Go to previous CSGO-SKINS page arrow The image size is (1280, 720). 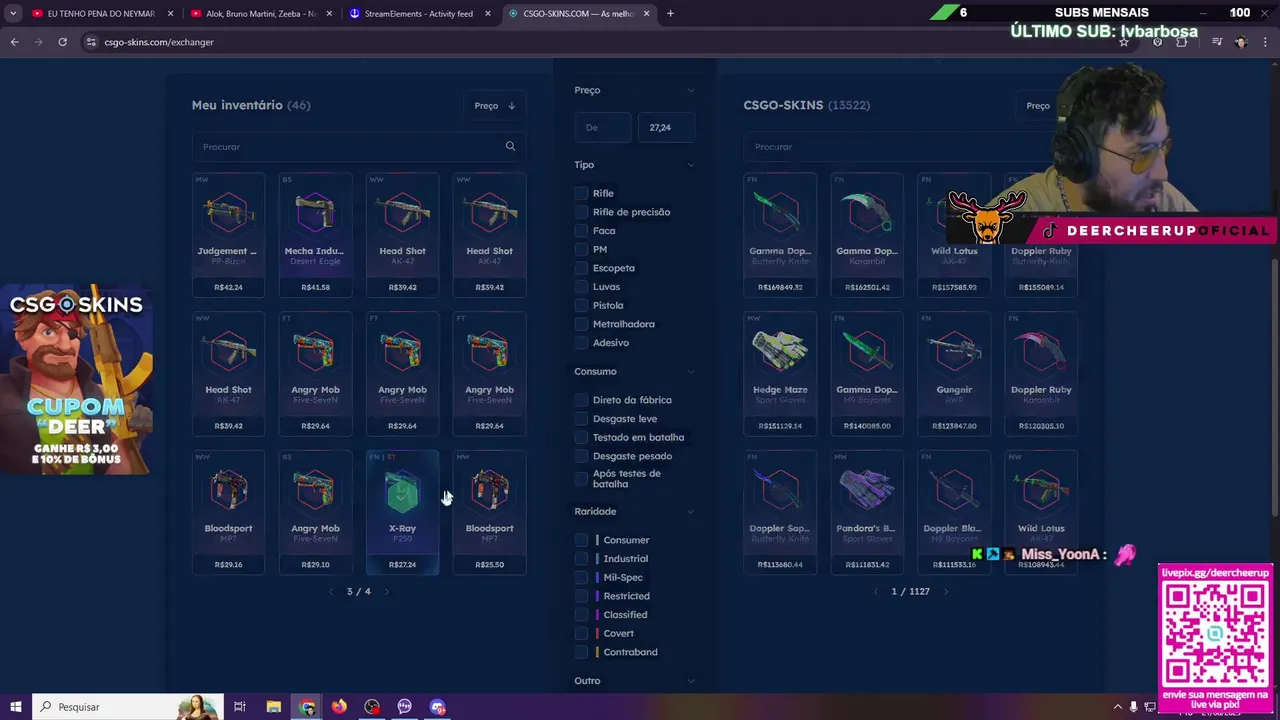point(876,592)
